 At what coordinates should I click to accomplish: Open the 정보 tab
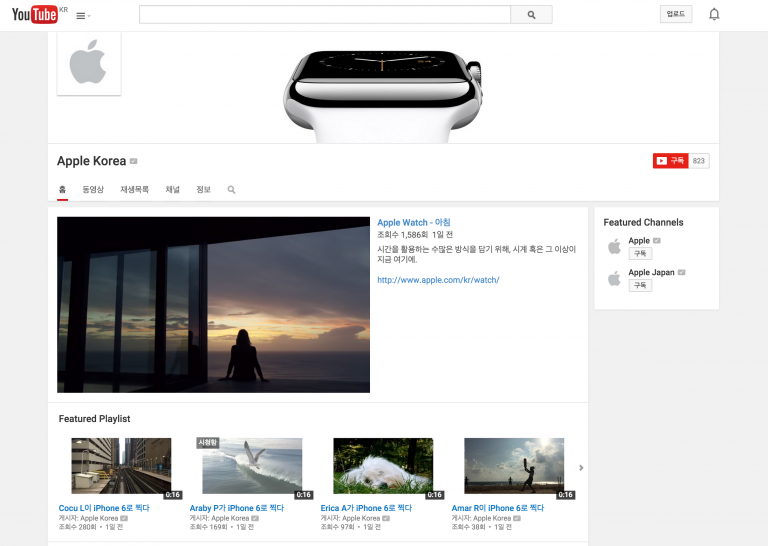[x=203, y=190]
